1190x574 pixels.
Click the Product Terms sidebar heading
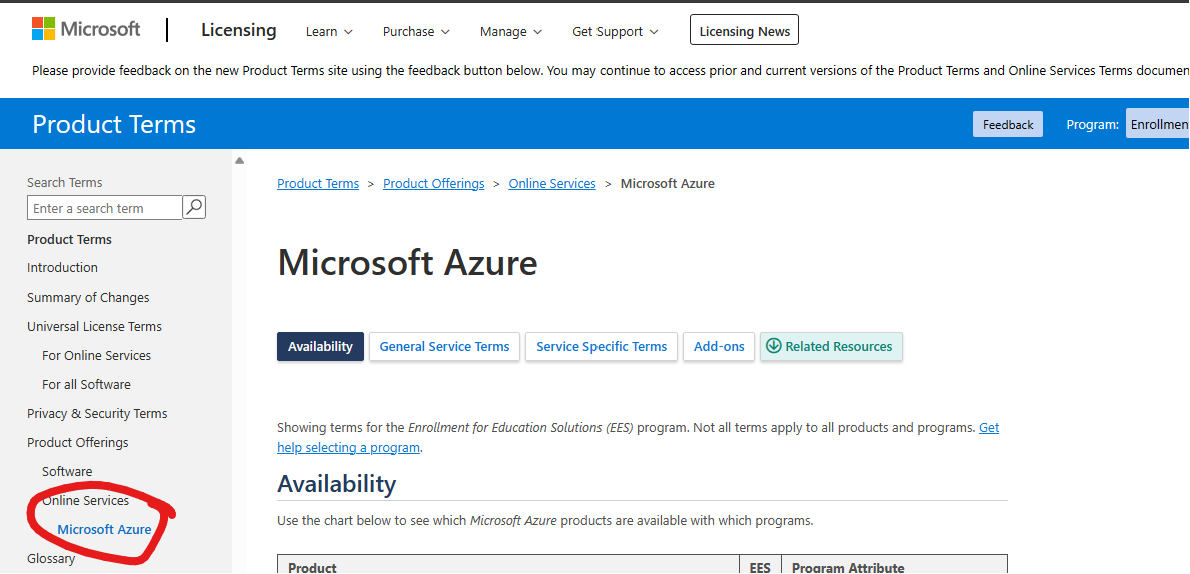(69, 239)
